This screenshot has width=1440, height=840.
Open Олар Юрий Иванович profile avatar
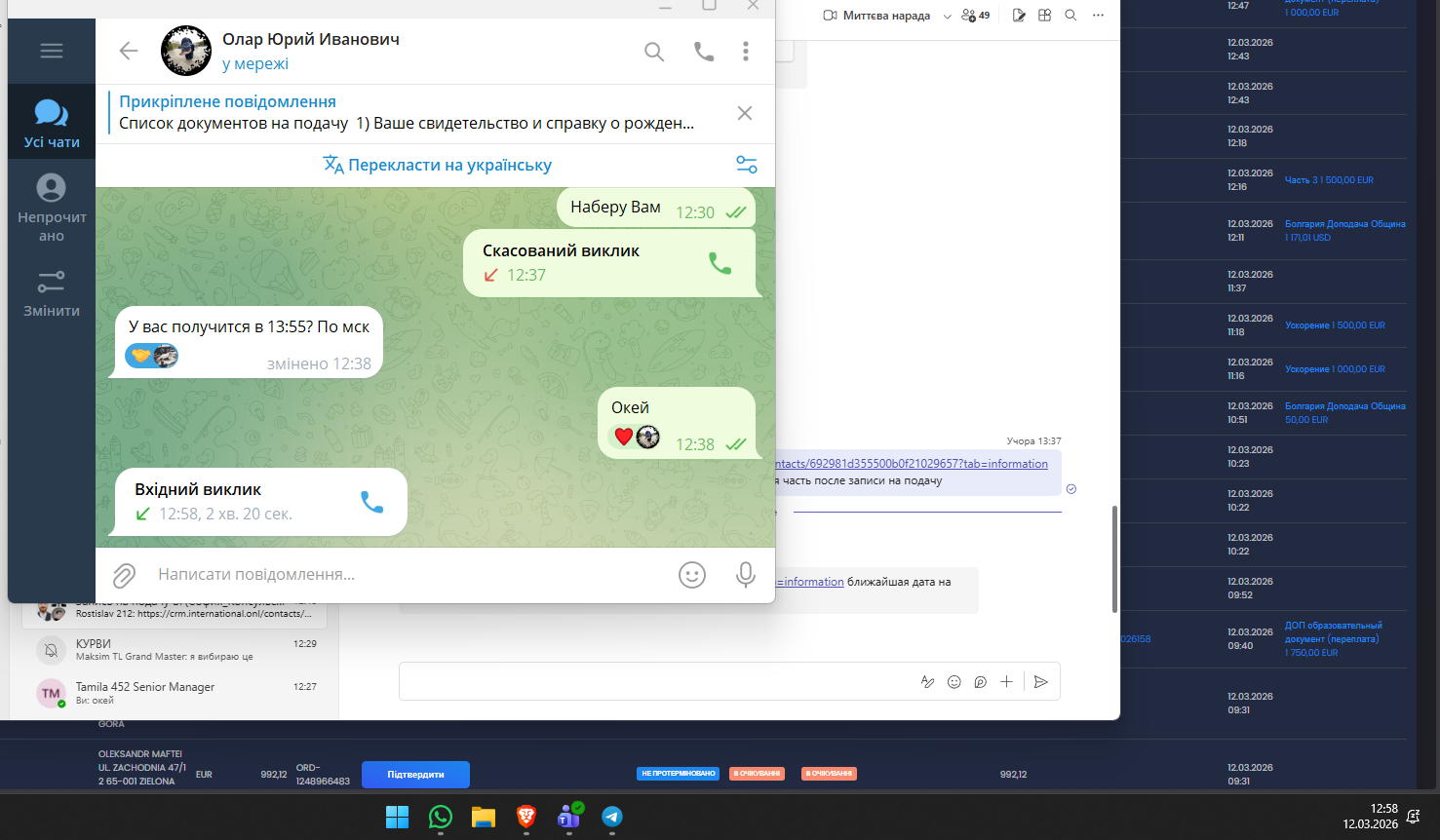pyautogui.click(x=186, y=51)
